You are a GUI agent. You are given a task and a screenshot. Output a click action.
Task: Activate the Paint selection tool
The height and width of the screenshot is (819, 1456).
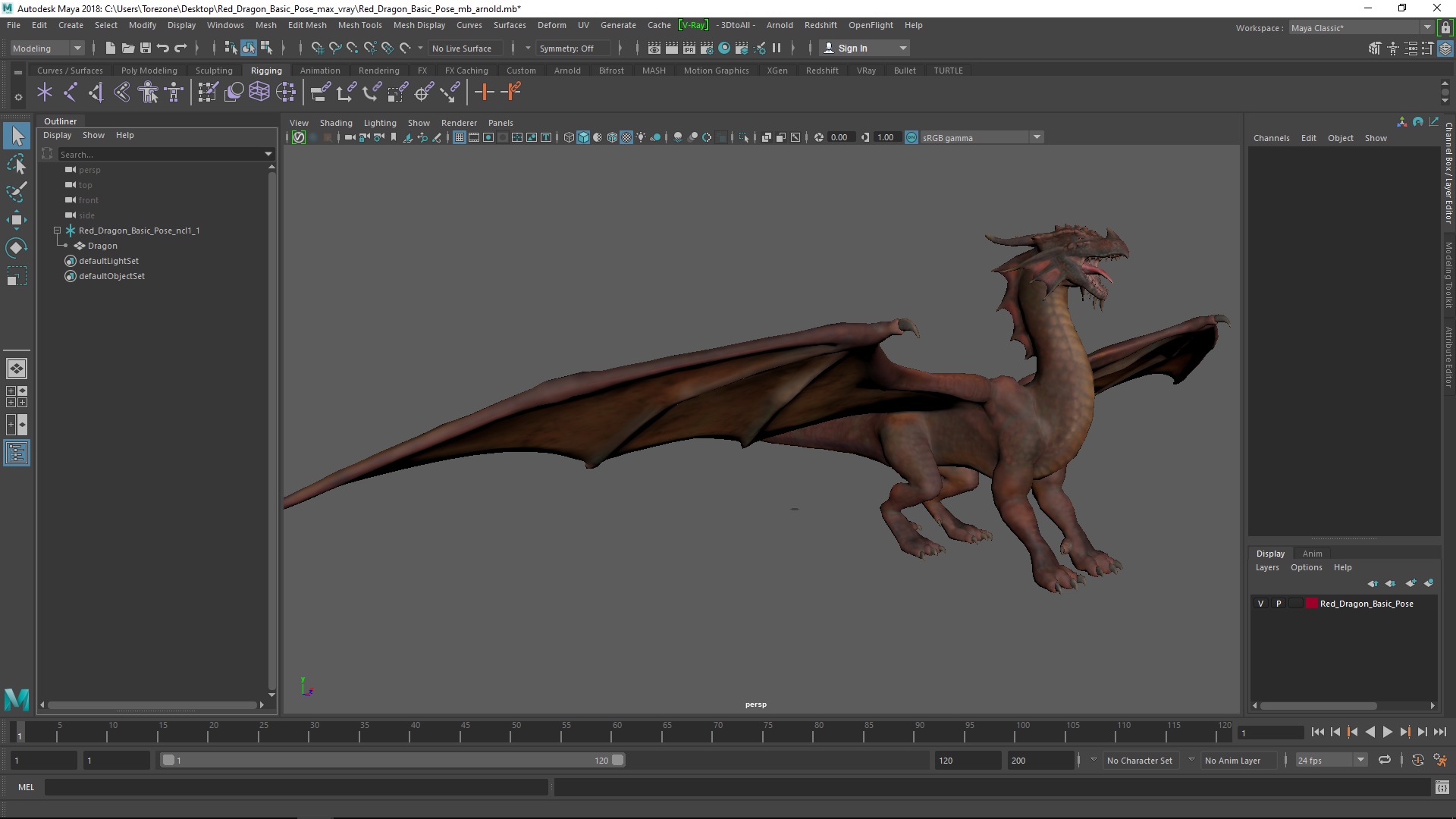tap(17, 191)
